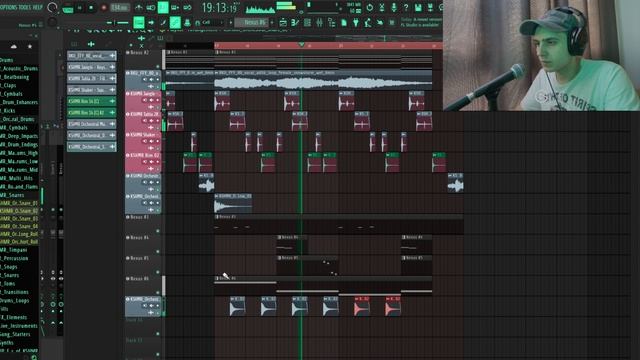Open the piano roll view icon
The height and width of the screenshot is (360, 640).
(x=295, y=22)
